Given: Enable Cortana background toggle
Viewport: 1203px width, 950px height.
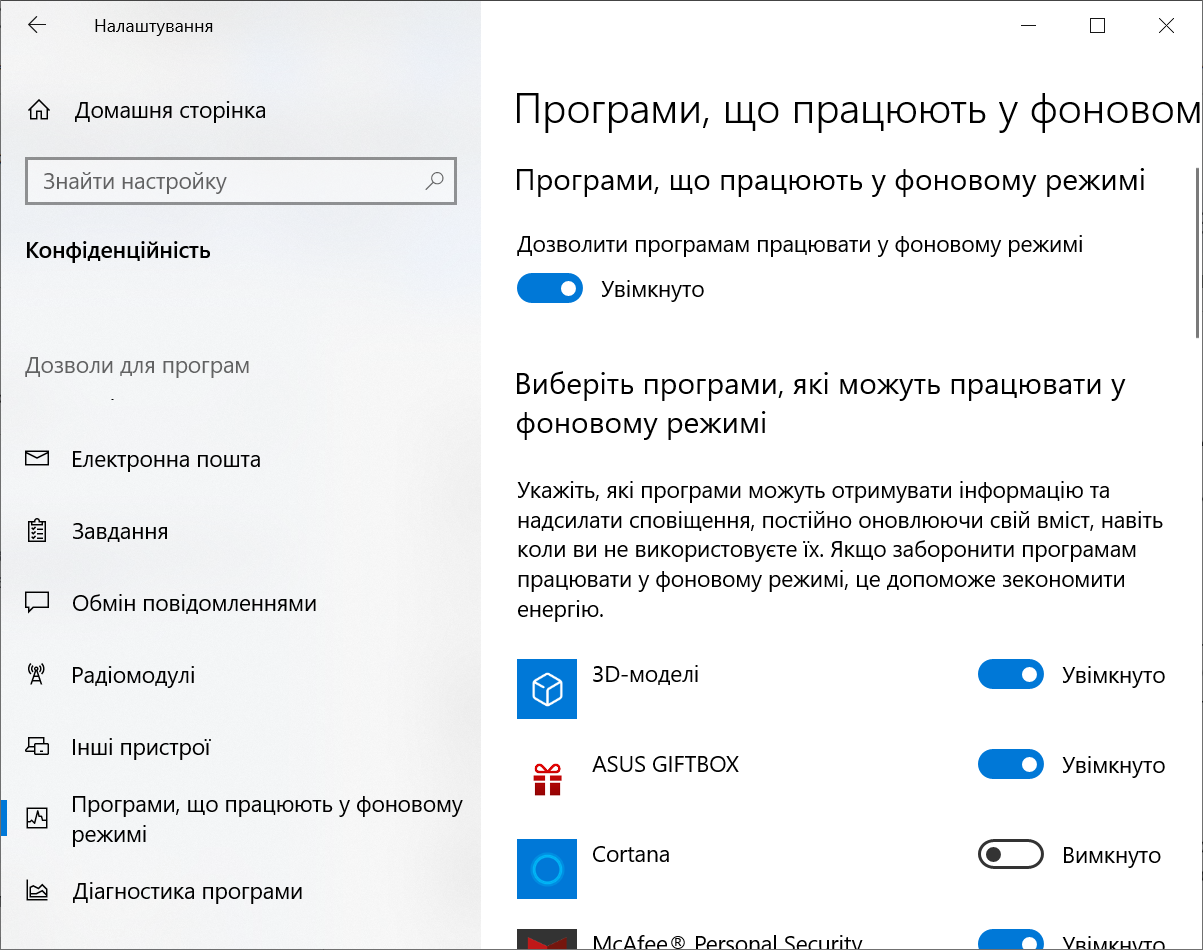Looking at the screenshot, I should (x=1010, y=855).
